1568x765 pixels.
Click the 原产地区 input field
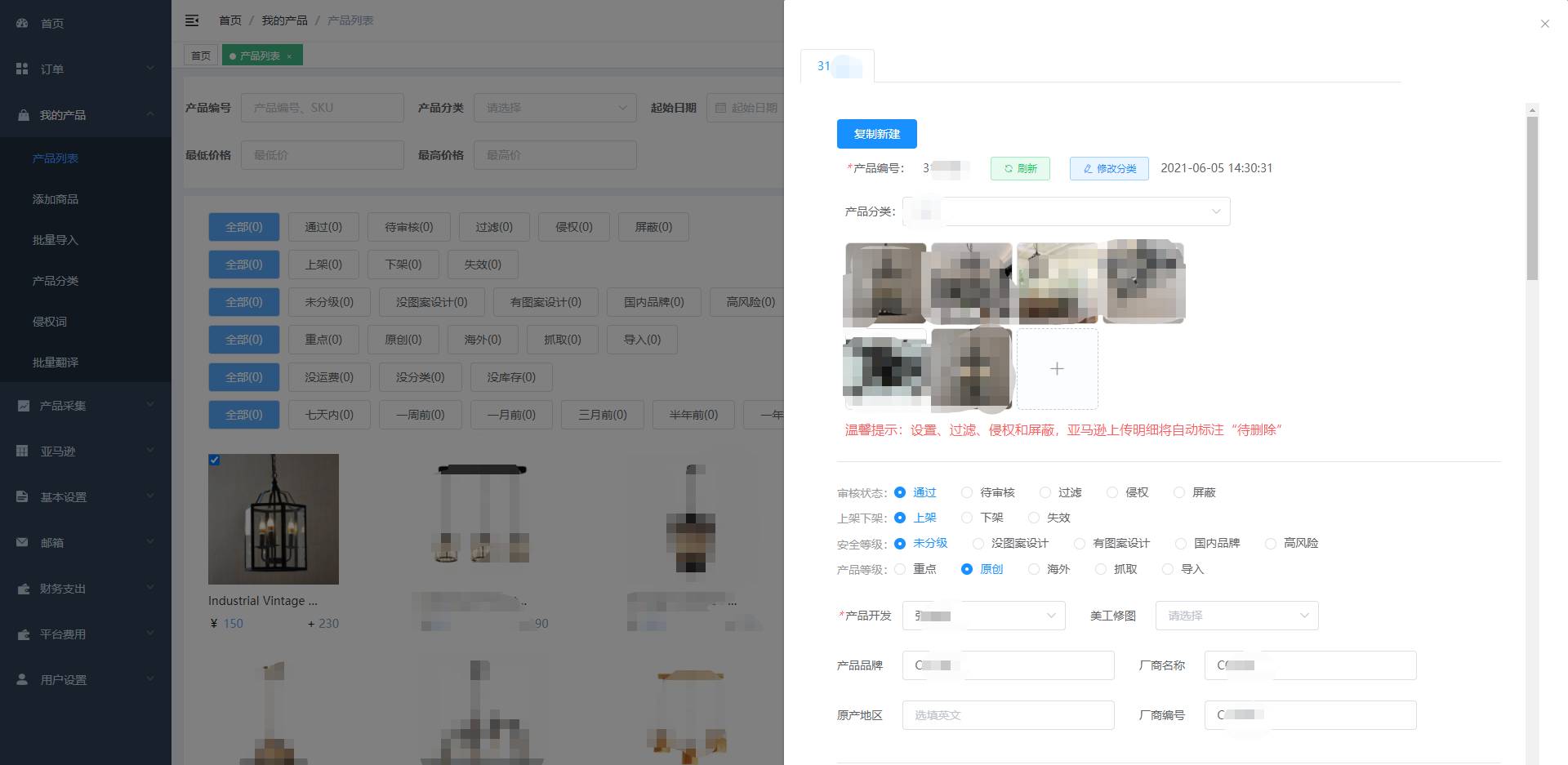coord(1008,715)
